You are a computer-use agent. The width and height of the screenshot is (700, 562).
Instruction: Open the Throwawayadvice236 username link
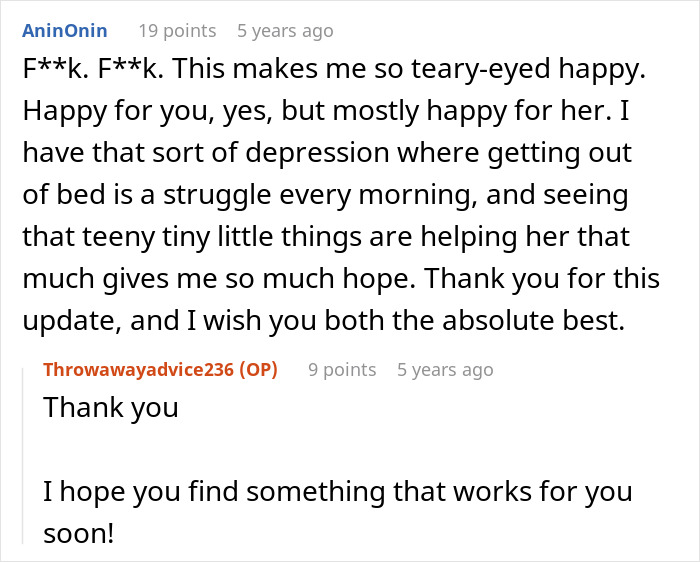pos(137,370)
